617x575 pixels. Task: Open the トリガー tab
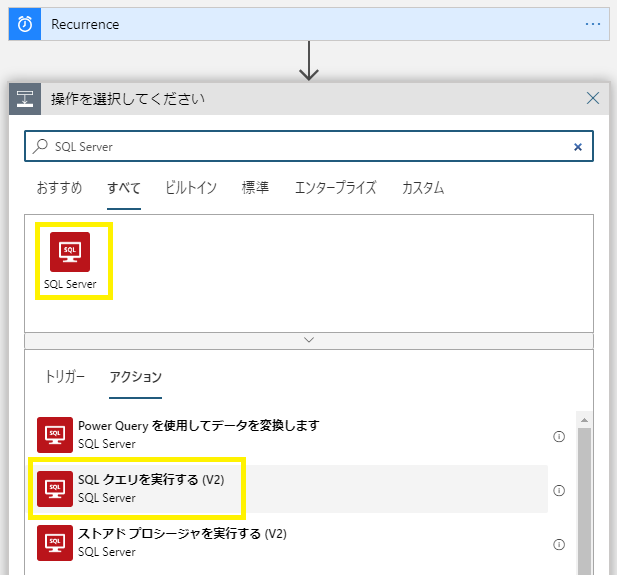click(x=65, y=377)
